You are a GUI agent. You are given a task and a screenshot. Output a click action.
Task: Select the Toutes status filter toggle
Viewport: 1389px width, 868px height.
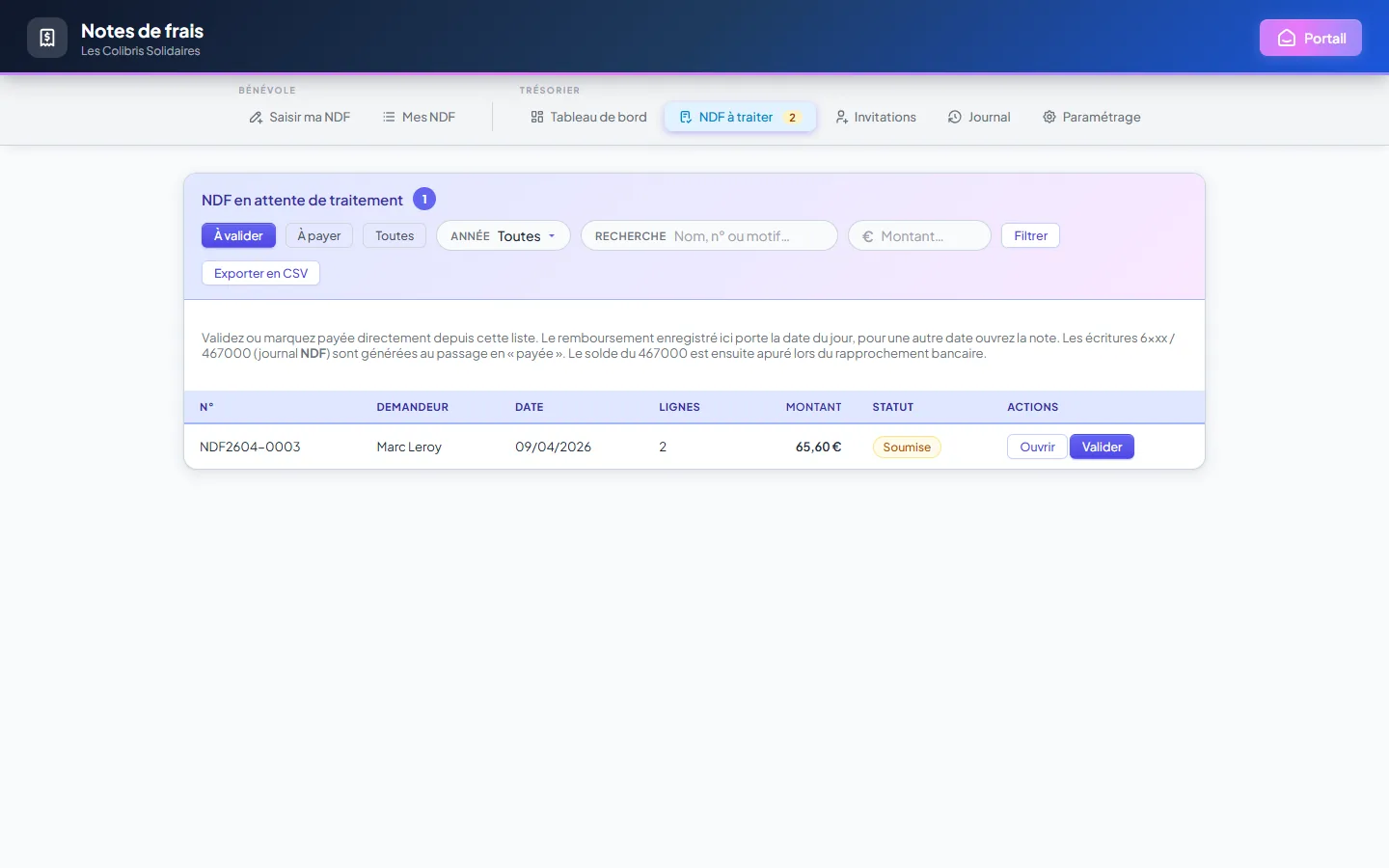[x=395, y=235]
